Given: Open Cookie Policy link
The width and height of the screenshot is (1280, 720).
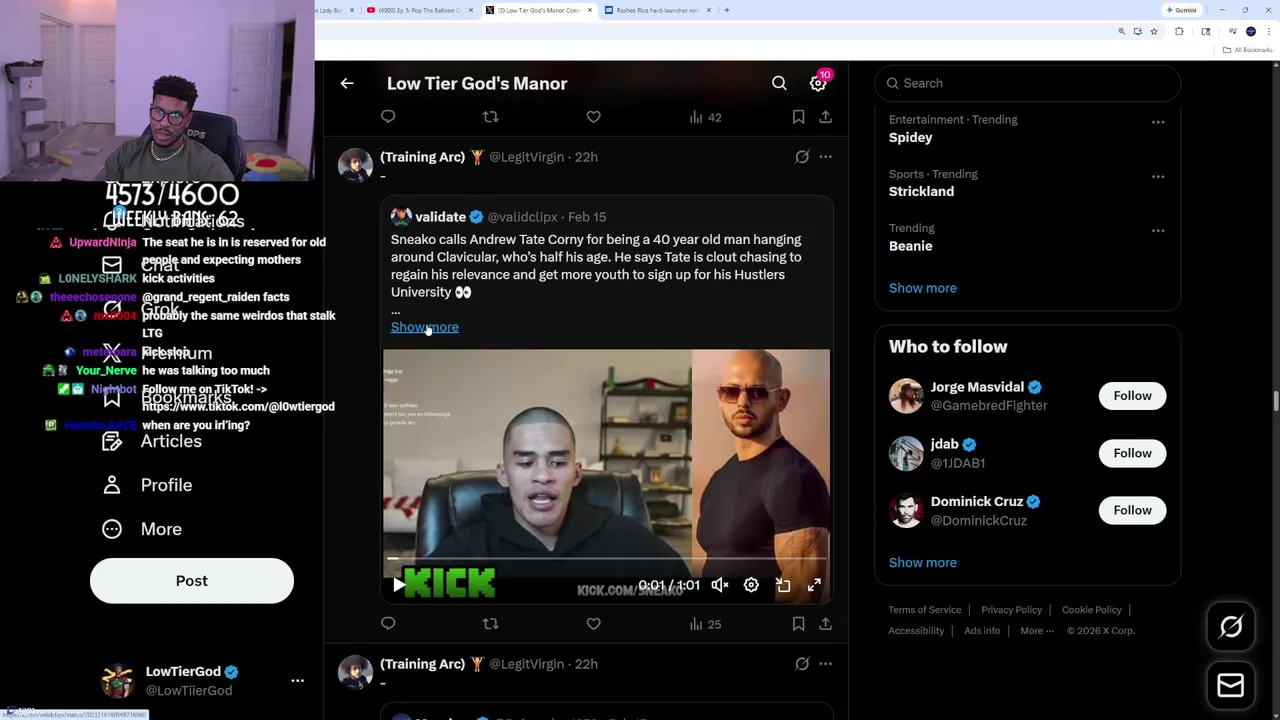Looking at the screenshot, I should click(x=1091, y=610).
